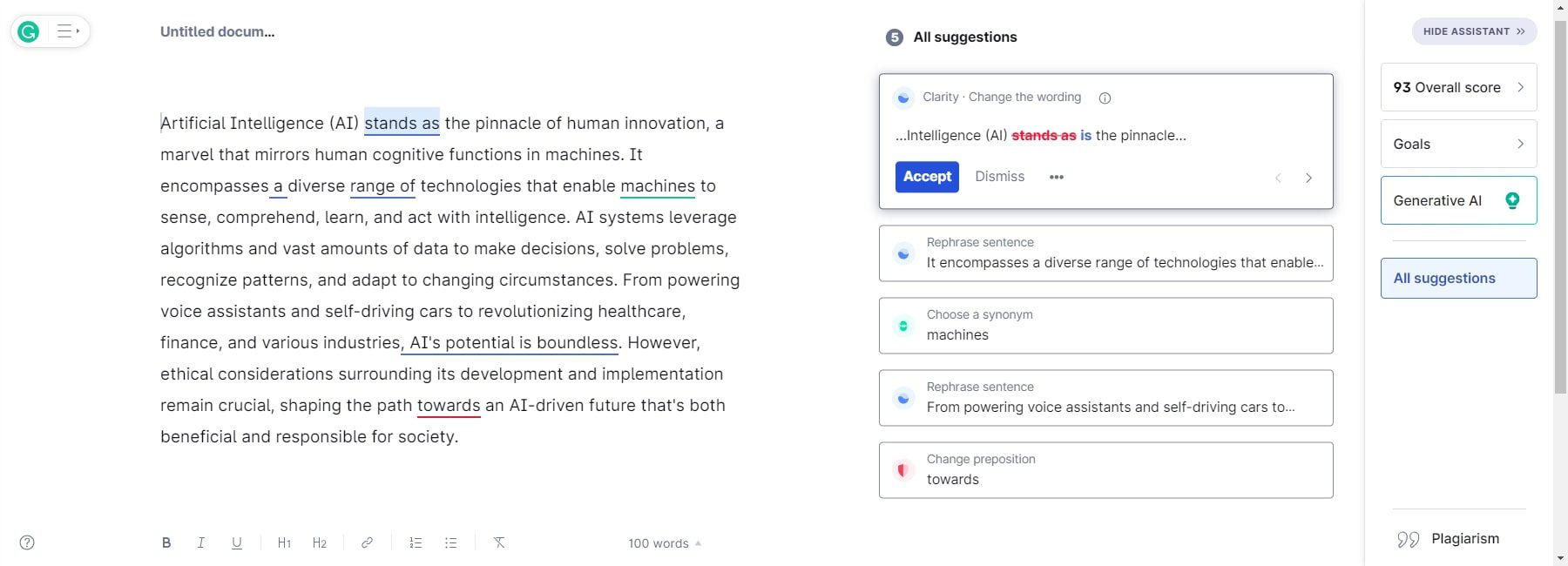Toggle underline formatting
This screenshot has width=1568, height=566.
click(x=236, y=542)
